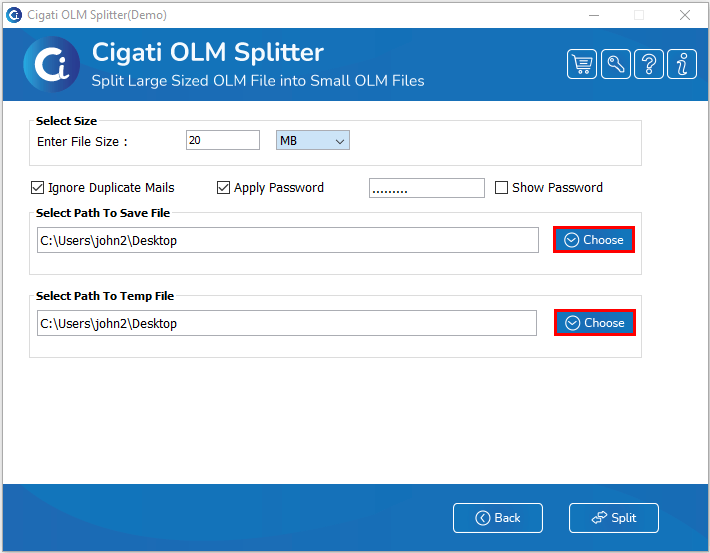The width and height of the screenshot is (710, 553).
Task: Minimize the OLM Splitter window
Action: click(594, 15)
